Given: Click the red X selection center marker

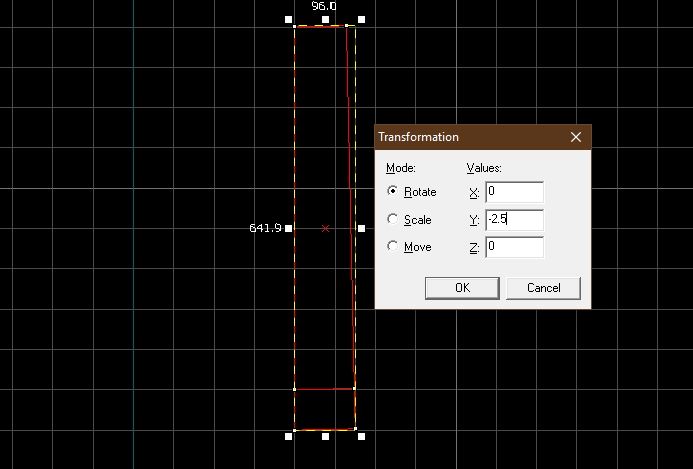Looking at the screenshot, I should pyautogui.click(x=325, y=229).
